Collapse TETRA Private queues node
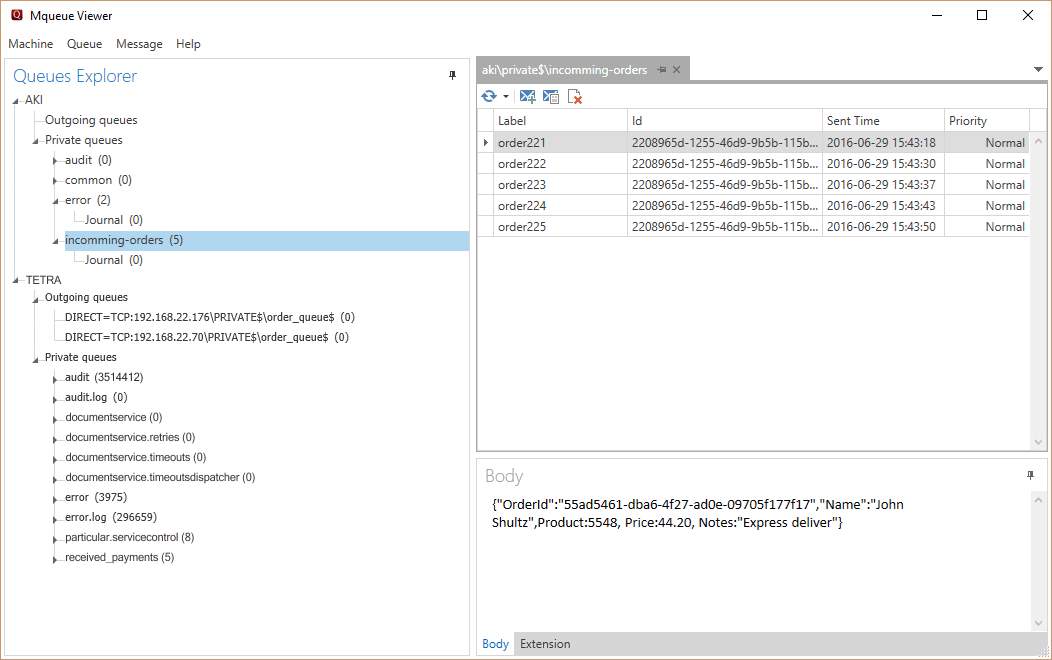 (36, 360)
